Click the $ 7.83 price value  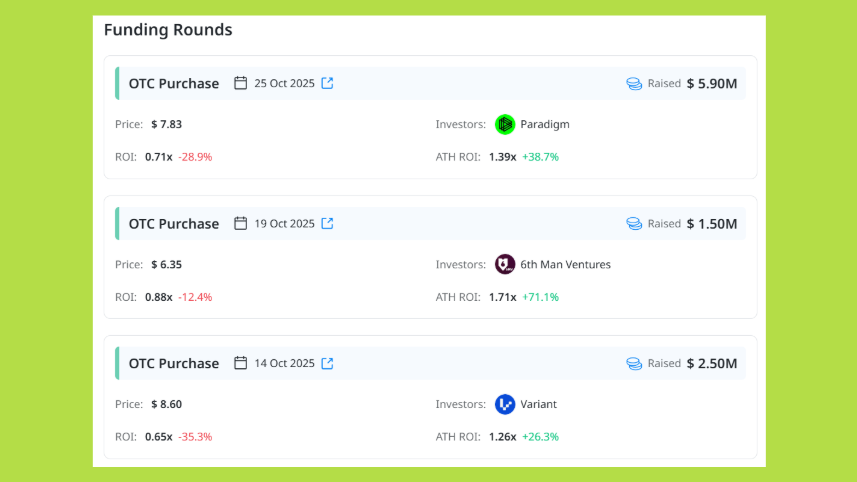(x=166, y=124)
